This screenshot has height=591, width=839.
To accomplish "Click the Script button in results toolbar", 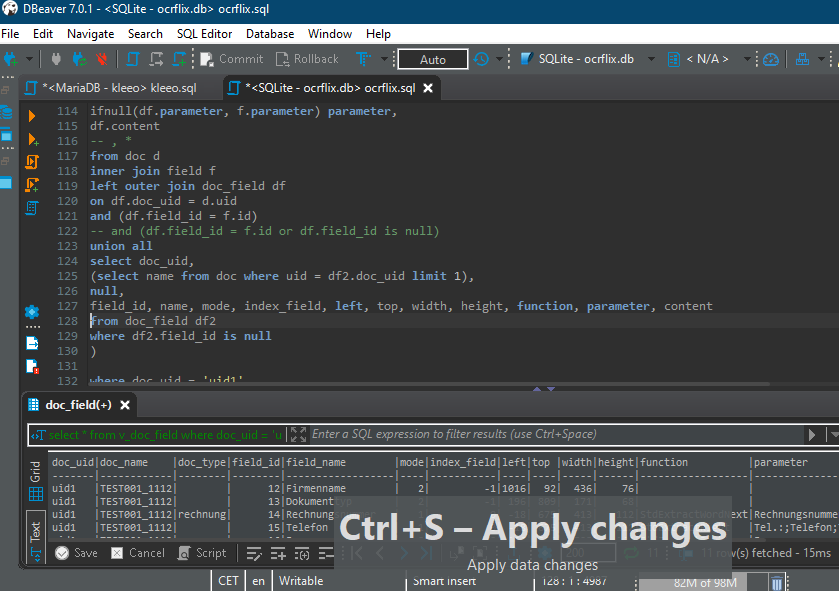I will [x=202, y=553].
